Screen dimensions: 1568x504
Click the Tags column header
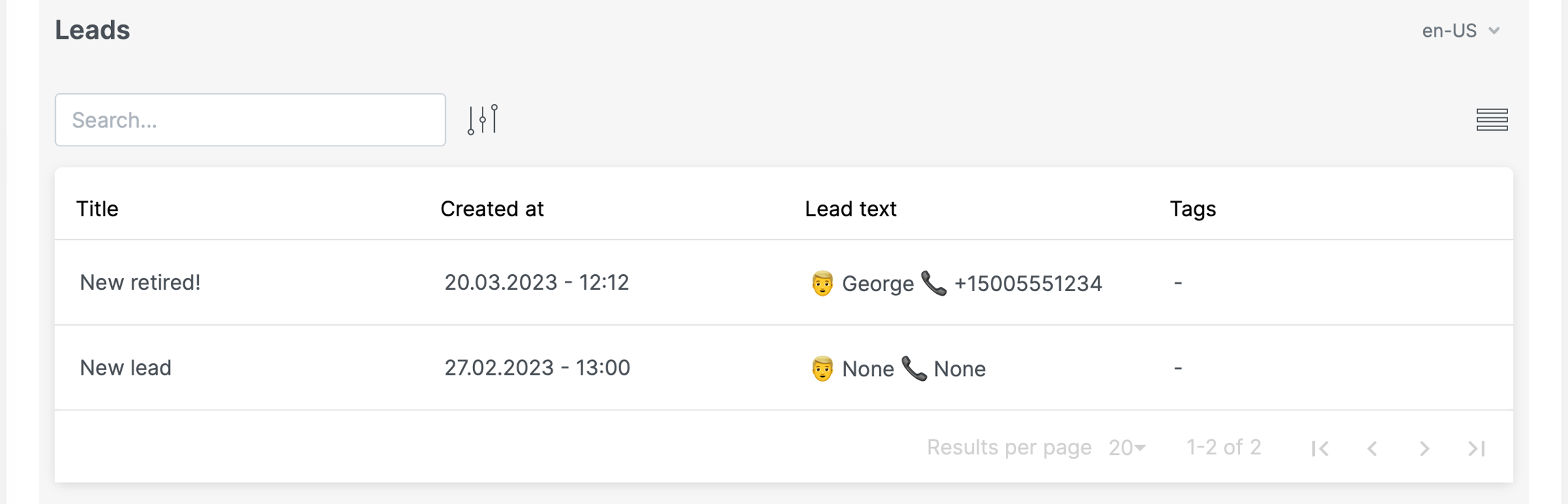pos(1192,209)
